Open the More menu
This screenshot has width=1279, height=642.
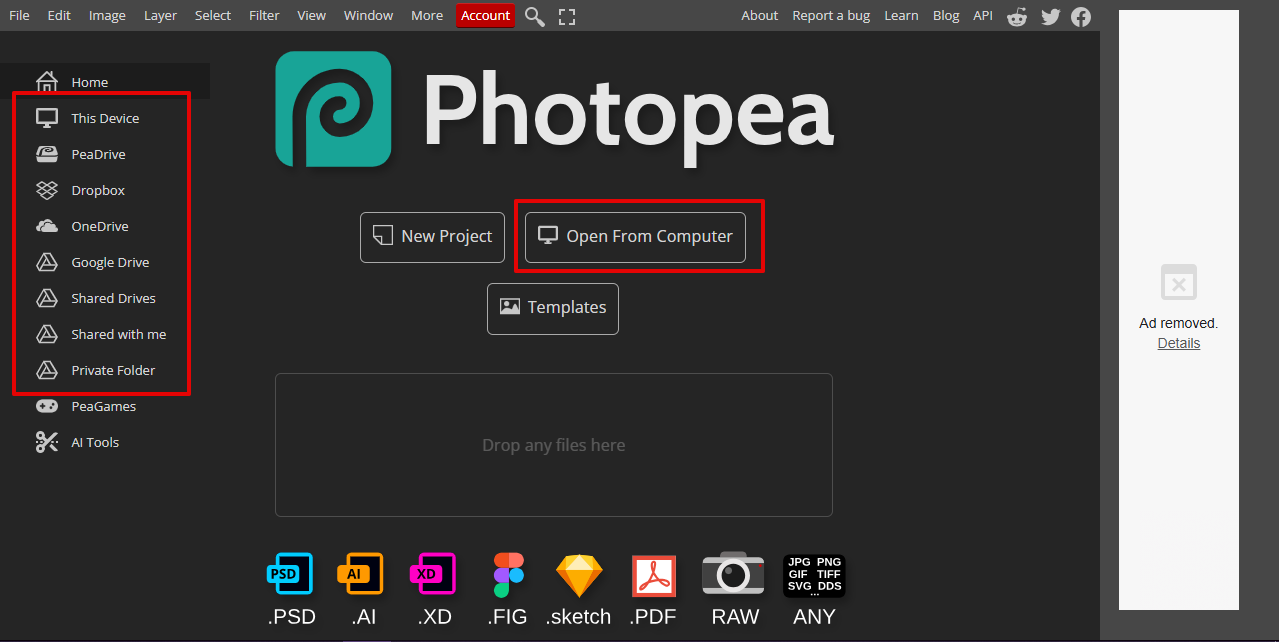coord(427,16)
